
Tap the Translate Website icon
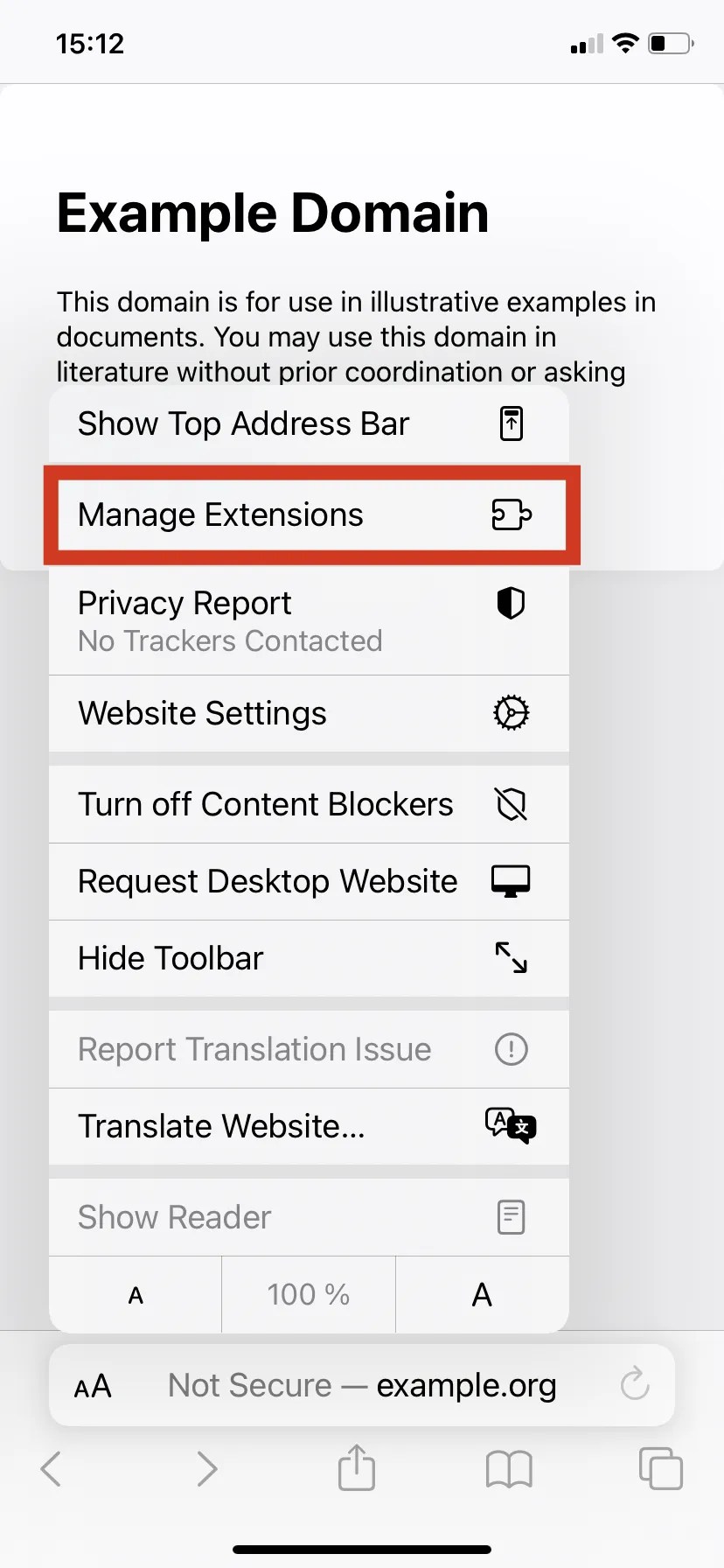[511, 1127]
